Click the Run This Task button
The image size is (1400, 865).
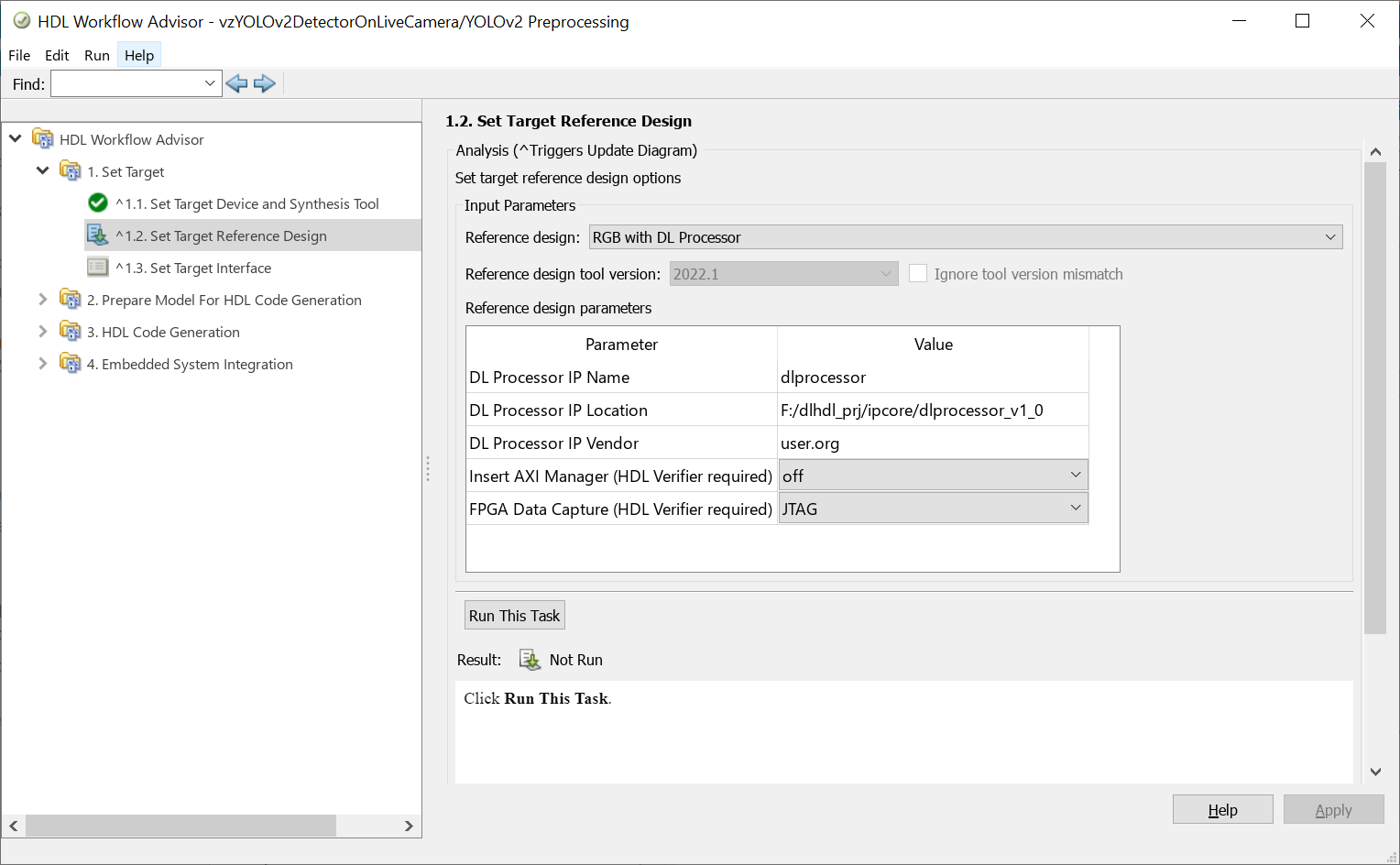[x=514, y=616]
